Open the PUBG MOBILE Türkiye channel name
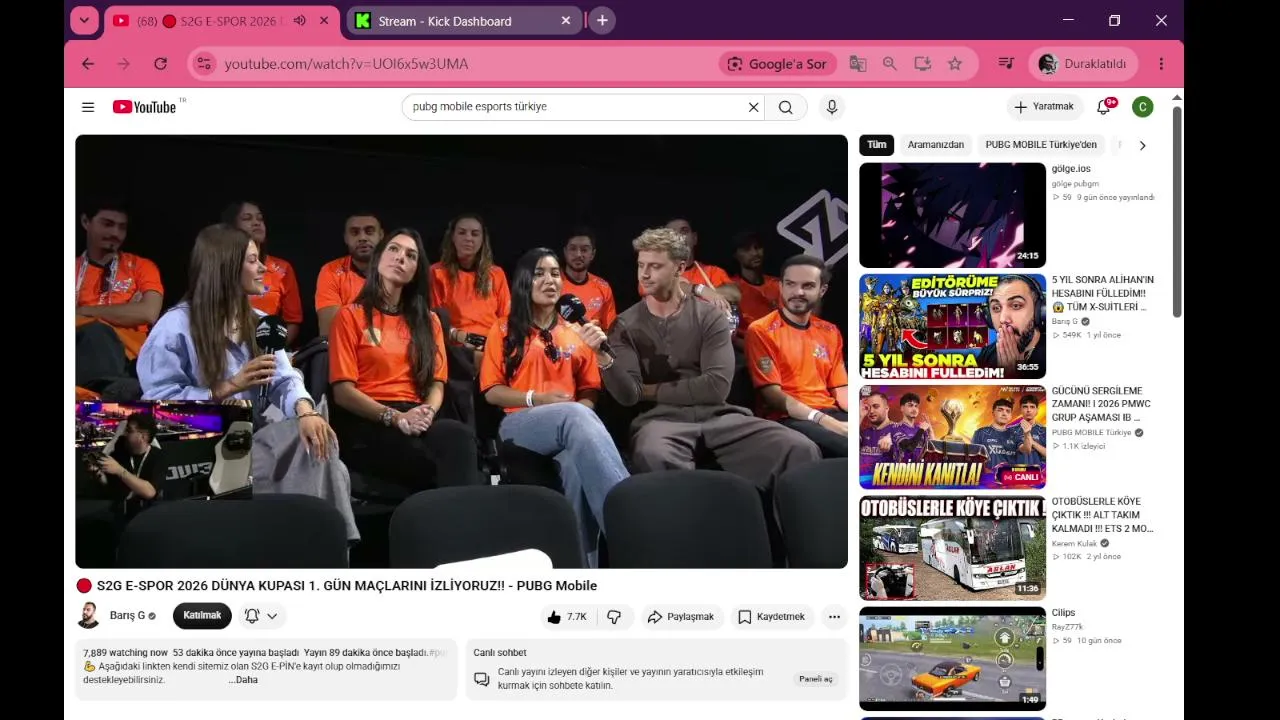1280x720 pixels. [1091, 433]
